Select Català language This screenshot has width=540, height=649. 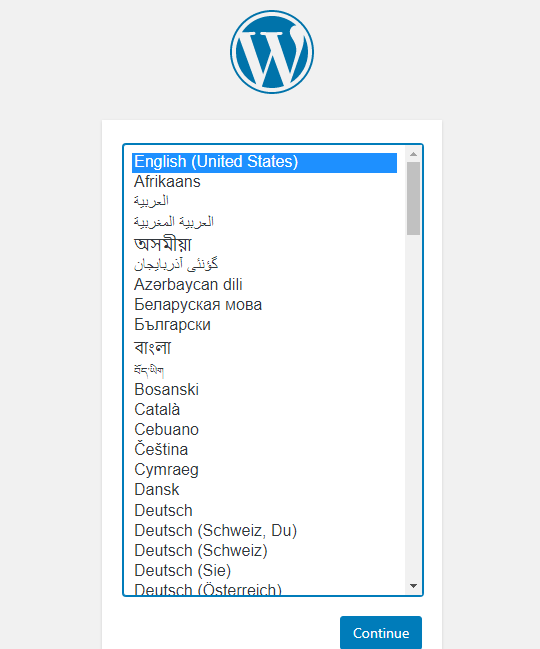click(x=264, y=410)
